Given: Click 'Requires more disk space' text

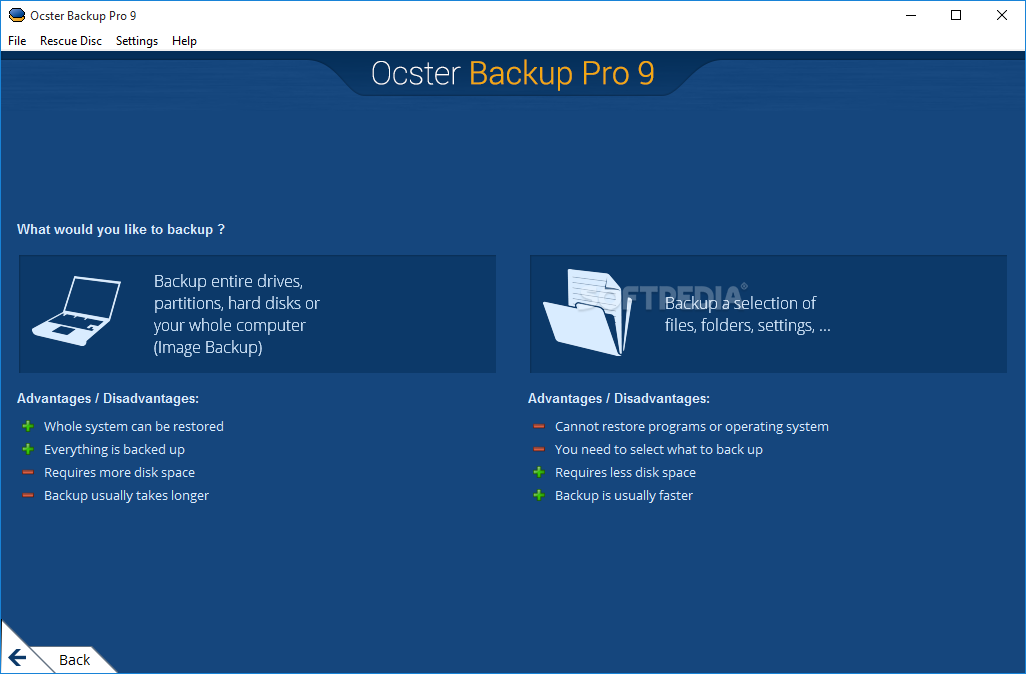Looking at the screenshot, I should [x=119, y=472].
